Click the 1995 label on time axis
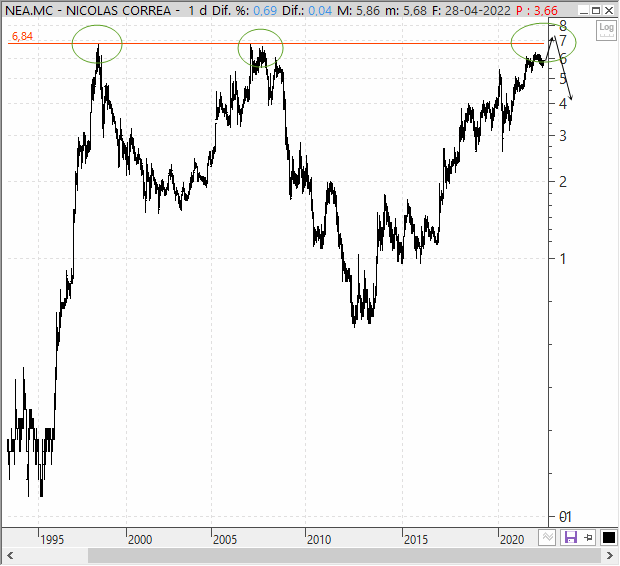This screenshot has width=620, height=566. pos(52,539)
